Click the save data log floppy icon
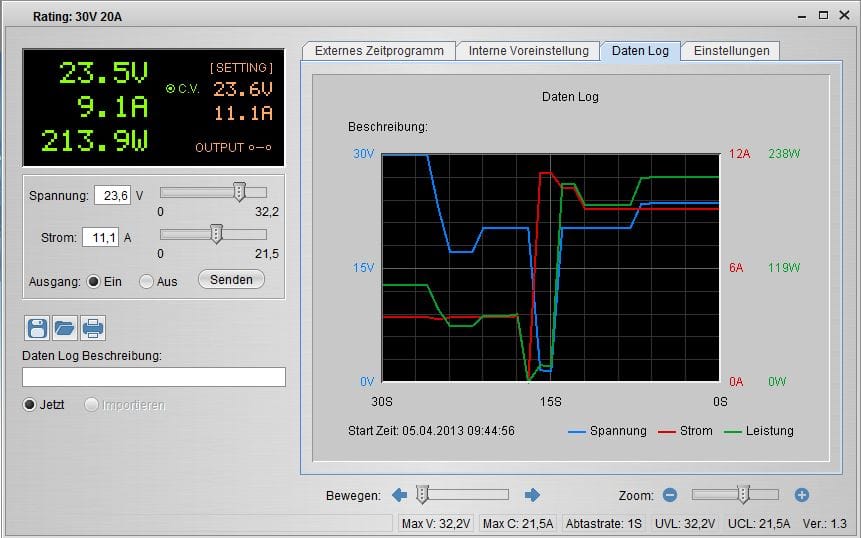This screenshot has width=861, height=538. coord(37,328)
